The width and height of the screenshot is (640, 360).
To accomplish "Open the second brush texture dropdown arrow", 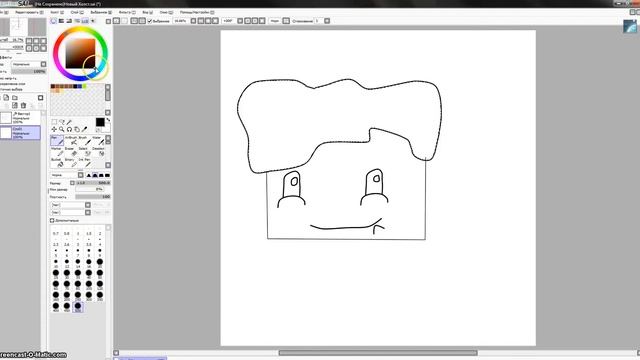I will point(88,212).
